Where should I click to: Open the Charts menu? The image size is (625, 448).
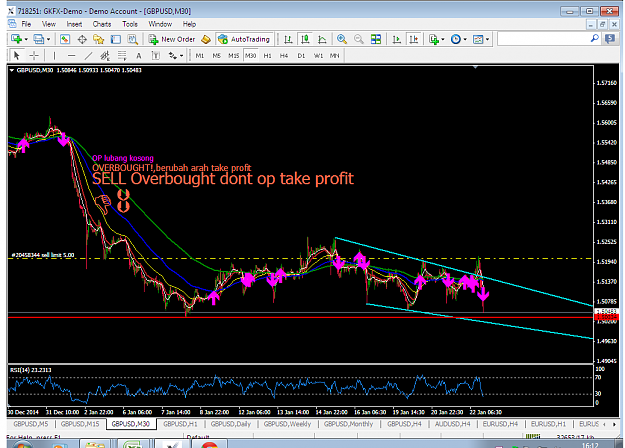coord(102,24)
